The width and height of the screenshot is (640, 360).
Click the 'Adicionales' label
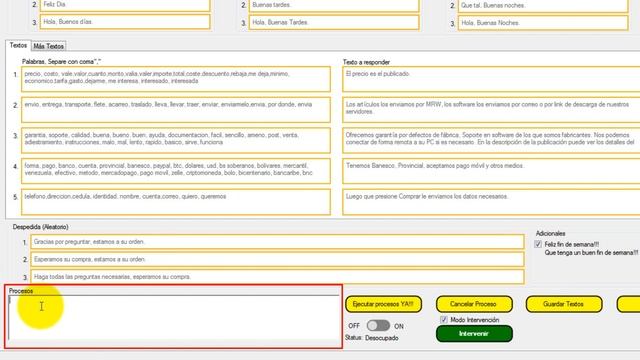(x=550, y=233)
